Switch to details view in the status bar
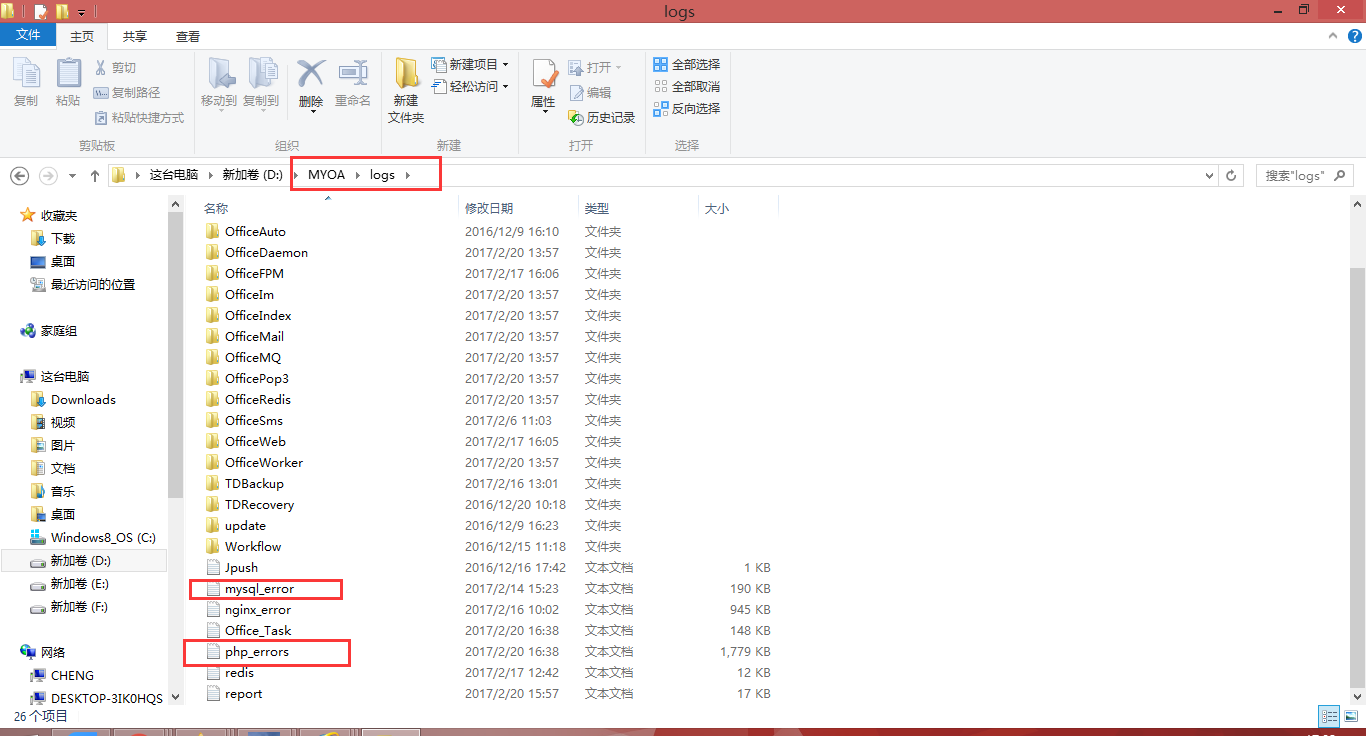Image resolution: width=1366 pixels, height=736 pixels. tap(1329, 716)
